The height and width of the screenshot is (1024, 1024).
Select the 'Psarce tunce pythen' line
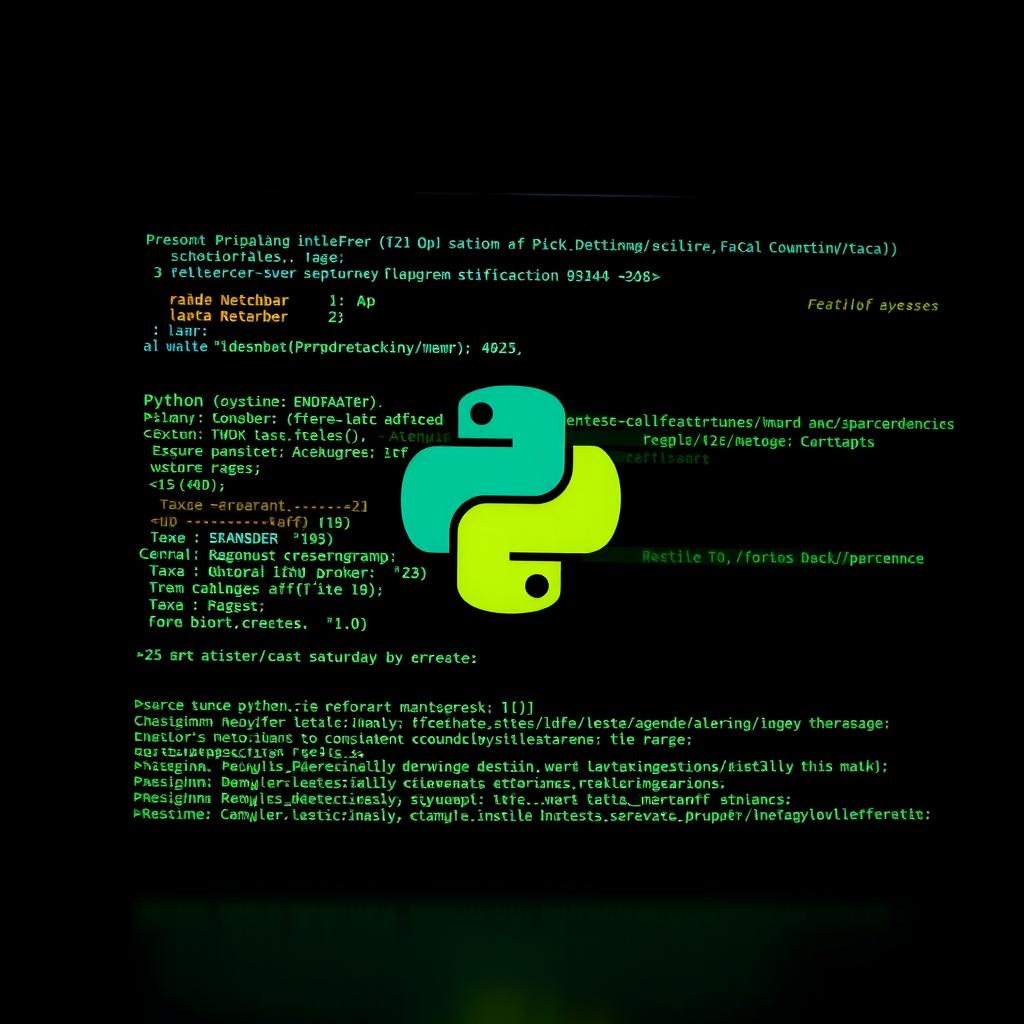[x=334, y=707]
